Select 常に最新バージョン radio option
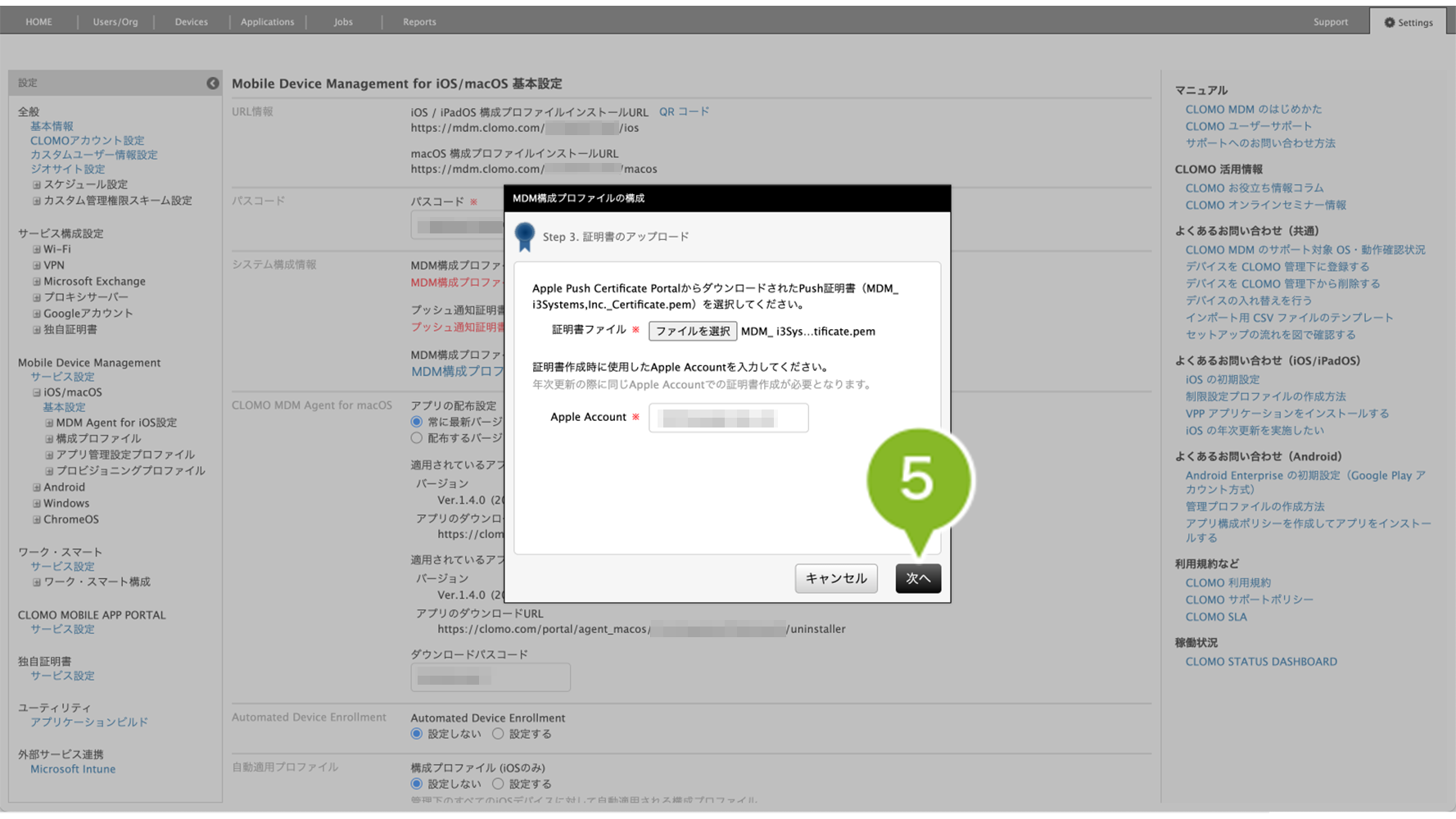Screen dimensions: 1456x819 (417, 422)
